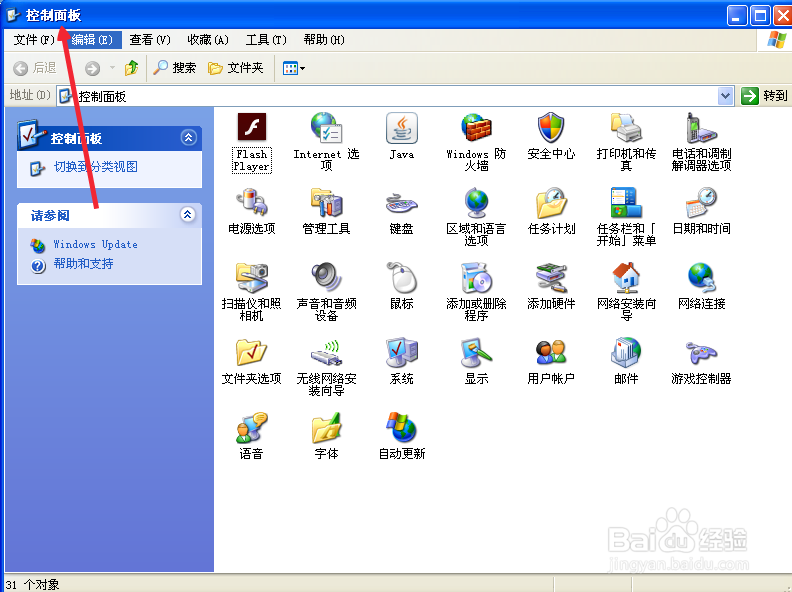Click 切换到分类视图 link
The width and height of the screenshot is (792, 592).
tap(96, 167)
